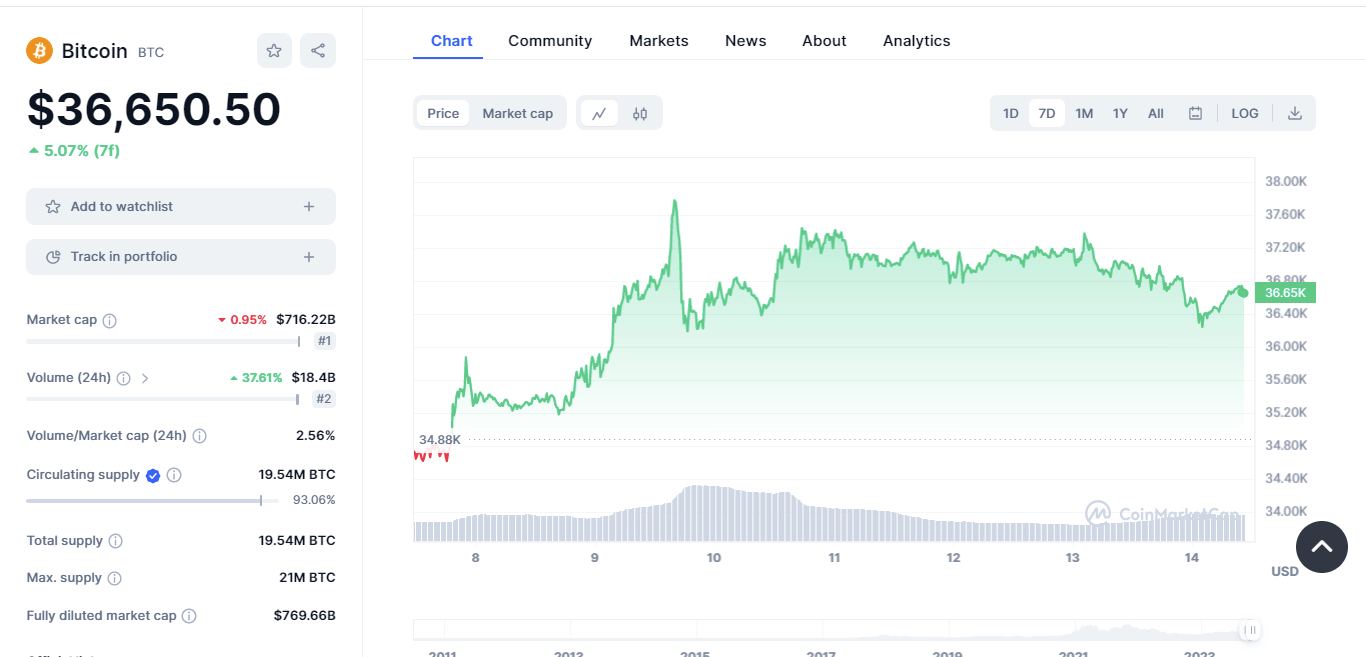This screenshot has width=1366, height=657.
Task: Click the blue verified badge on Circulating supply
Action: [x=153, y=476]
